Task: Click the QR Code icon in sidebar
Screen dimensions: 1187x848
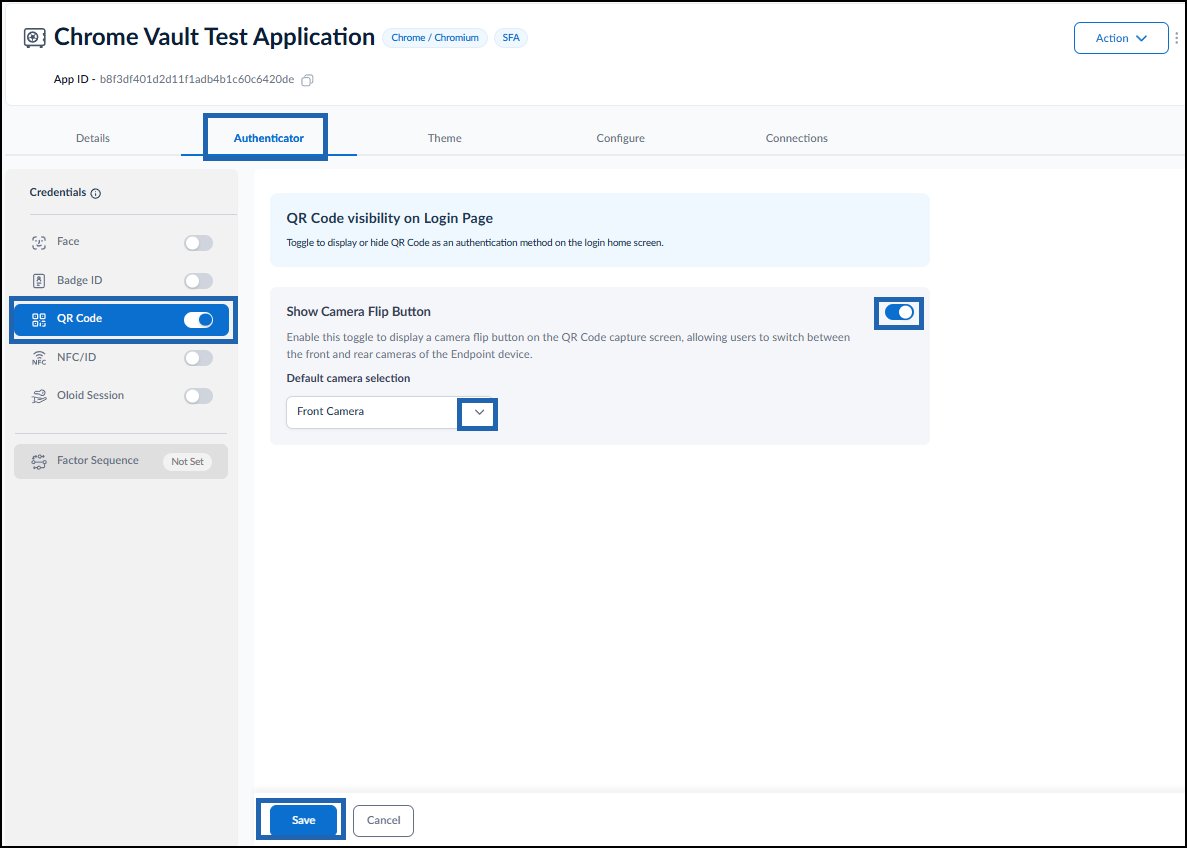Action: (x=39, y=320)
